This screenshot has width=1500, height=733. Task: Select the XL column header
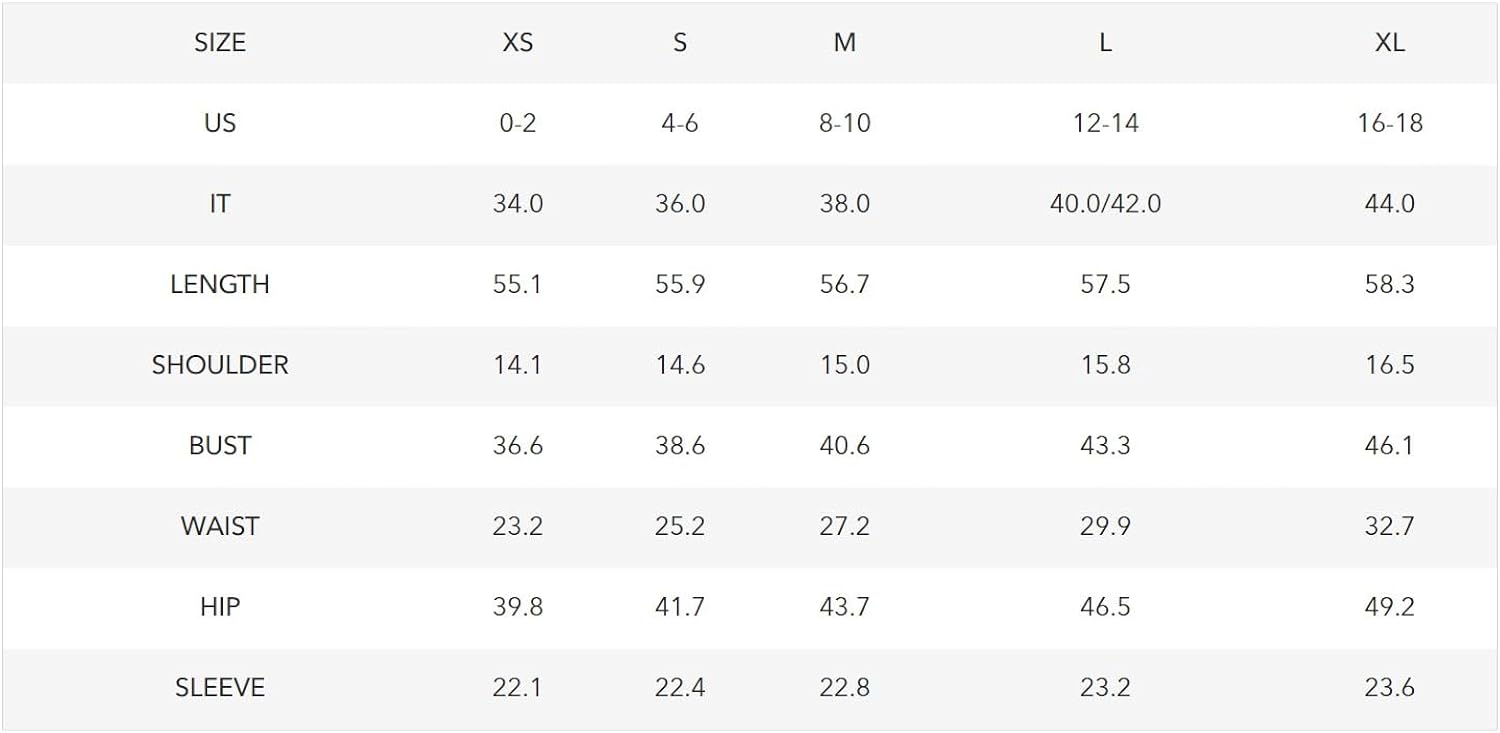pyautogui.click(x=1390, y=43)
